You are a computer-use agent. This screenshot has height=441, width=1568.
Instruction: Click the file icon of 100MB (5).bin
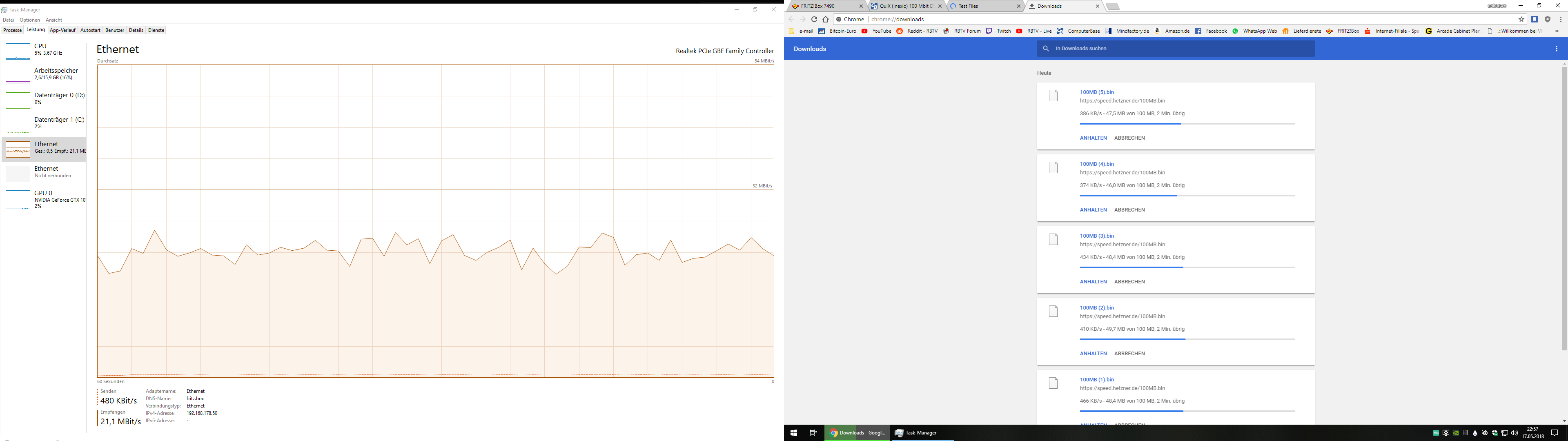point(1053,96)
